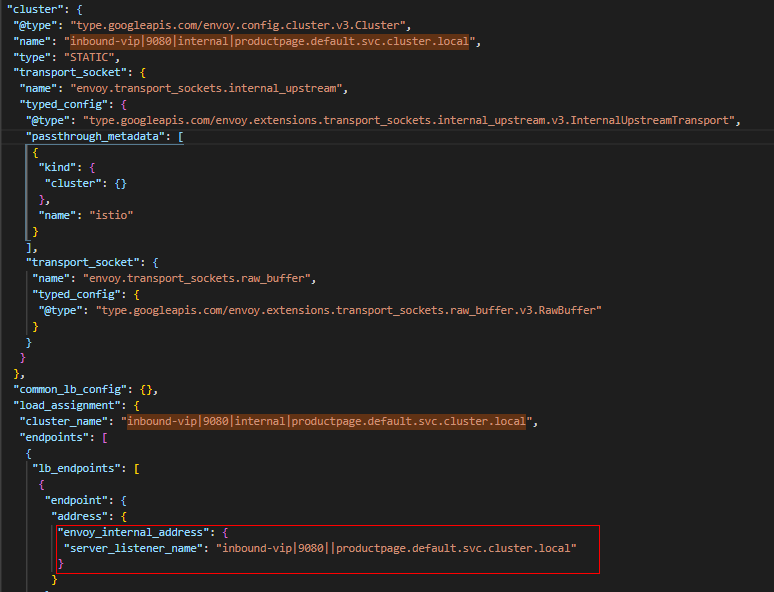Image resolution: width=774 pixels, height=592 pixels.
Task: Click the InternalUpstreamTransport @type value
Action: [x=409, y=120]
